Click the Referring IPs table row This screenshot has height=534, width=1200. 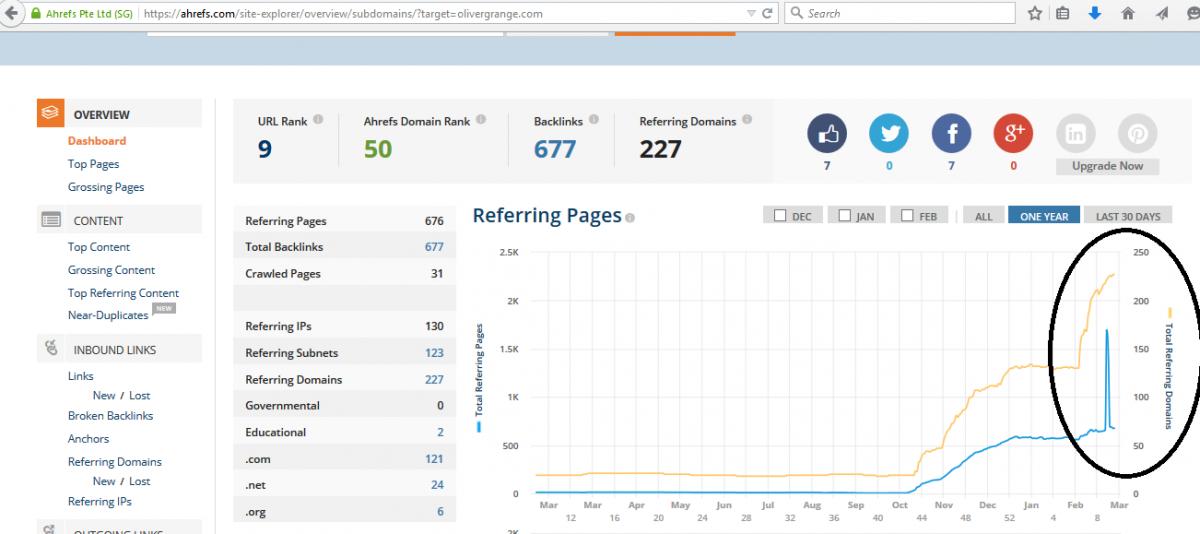(x=344, y=327)
